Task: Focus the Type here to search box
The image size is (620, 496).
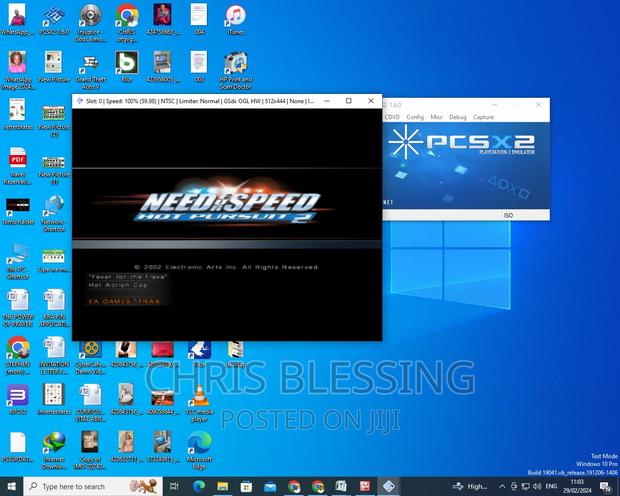Action: 93,487
